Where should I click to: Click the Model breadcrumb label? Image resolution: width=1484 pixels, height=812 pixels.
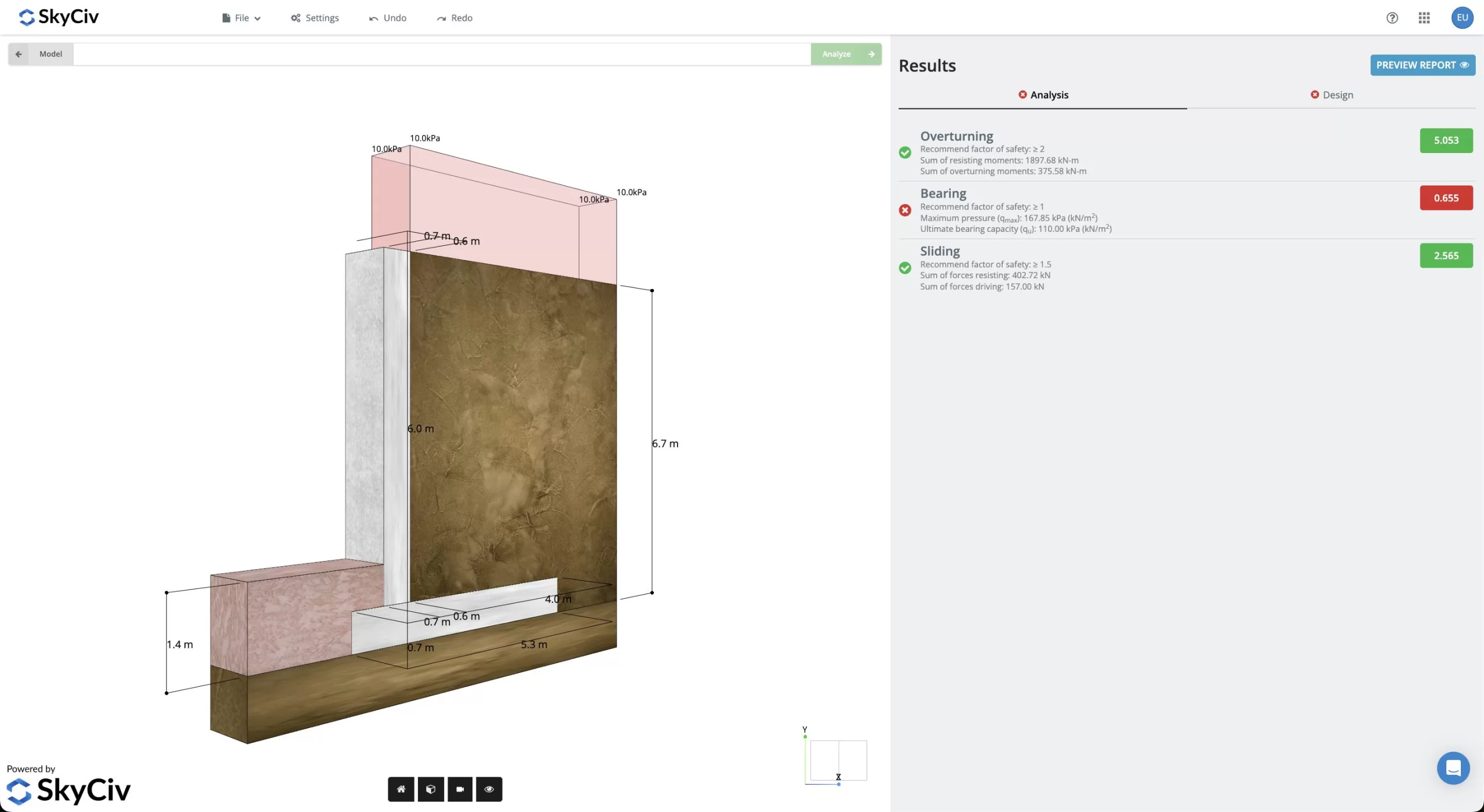pyautogui.click(x=51, y=54)
